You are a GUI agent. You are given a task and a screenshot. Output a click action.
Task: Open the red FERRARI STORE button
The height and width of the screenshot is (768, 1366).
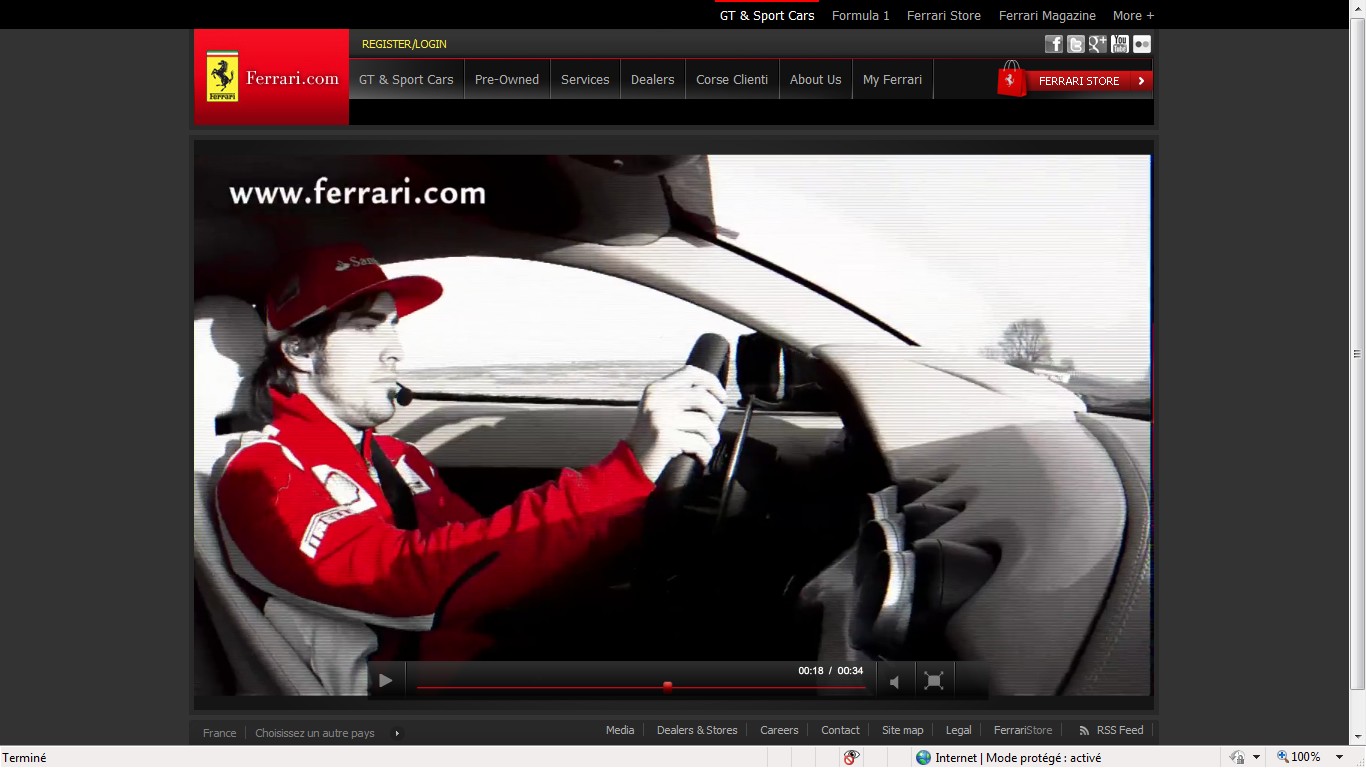[1078, 81]
